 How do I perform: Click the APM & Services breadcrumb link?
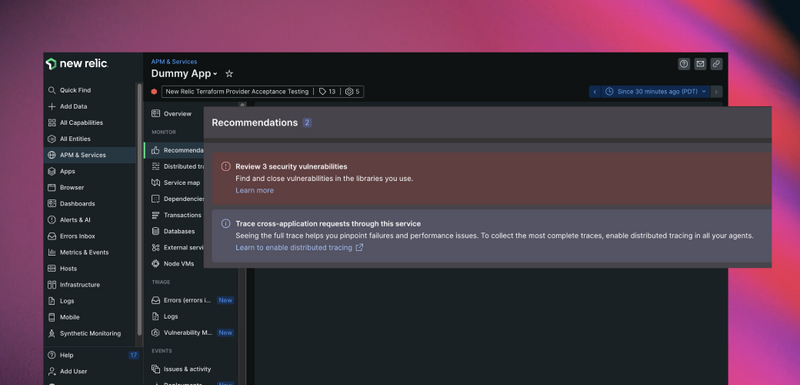[174, 62]
